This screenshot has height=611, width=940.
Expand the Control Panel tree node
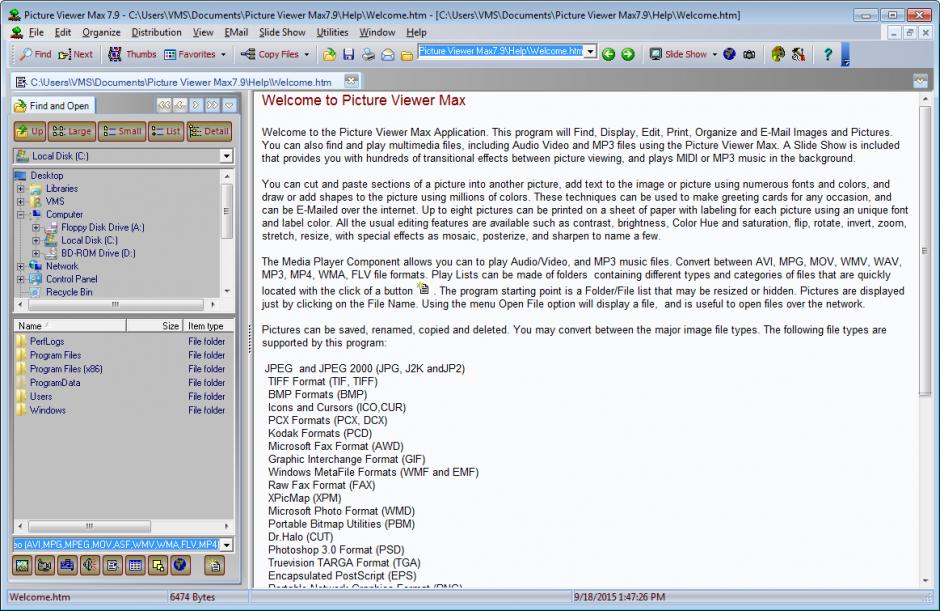coord(21,279)
